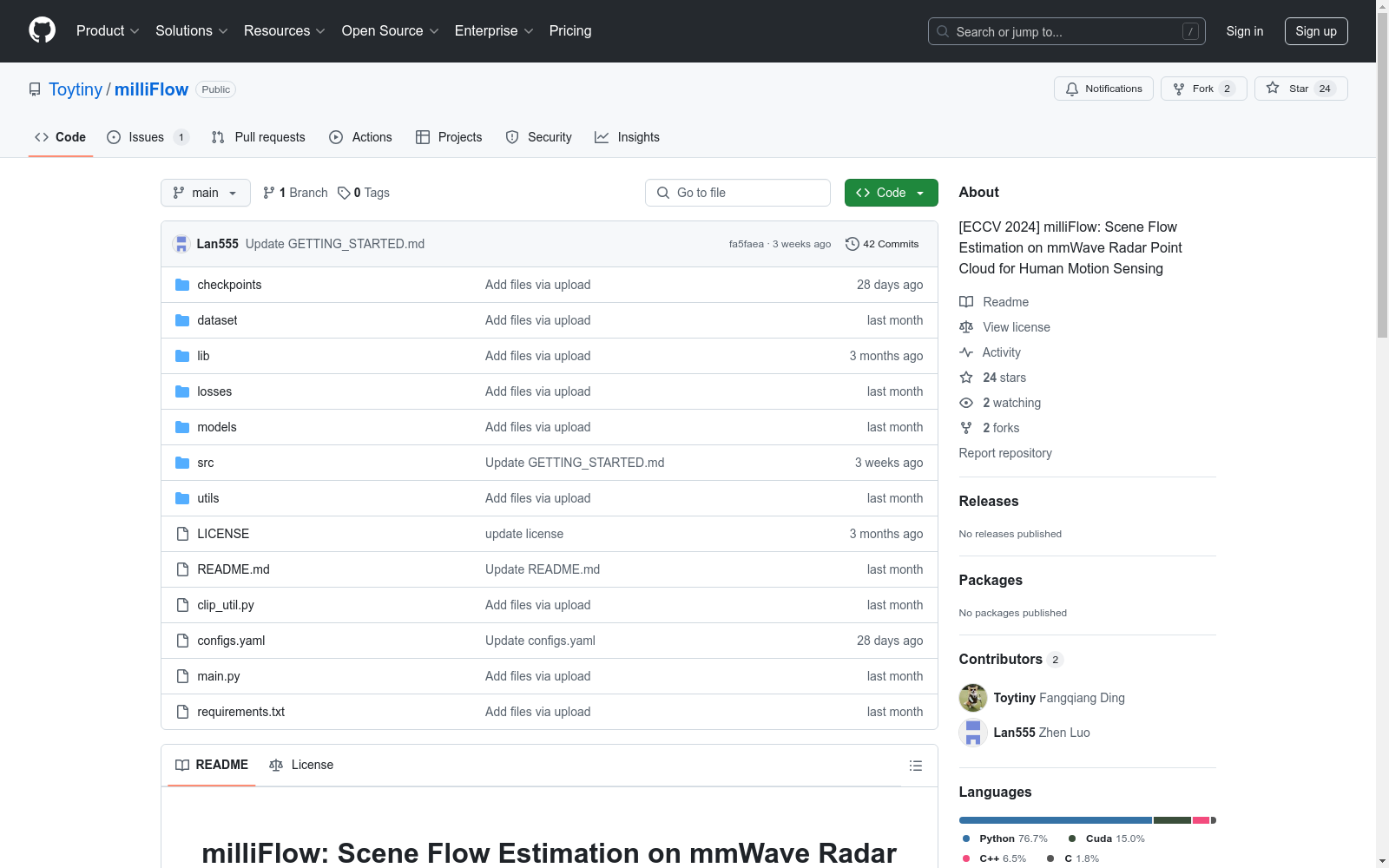This screenshot has height=868, width=1389.
Task: Open the Releases heading link
Action: tap(989, 502)
